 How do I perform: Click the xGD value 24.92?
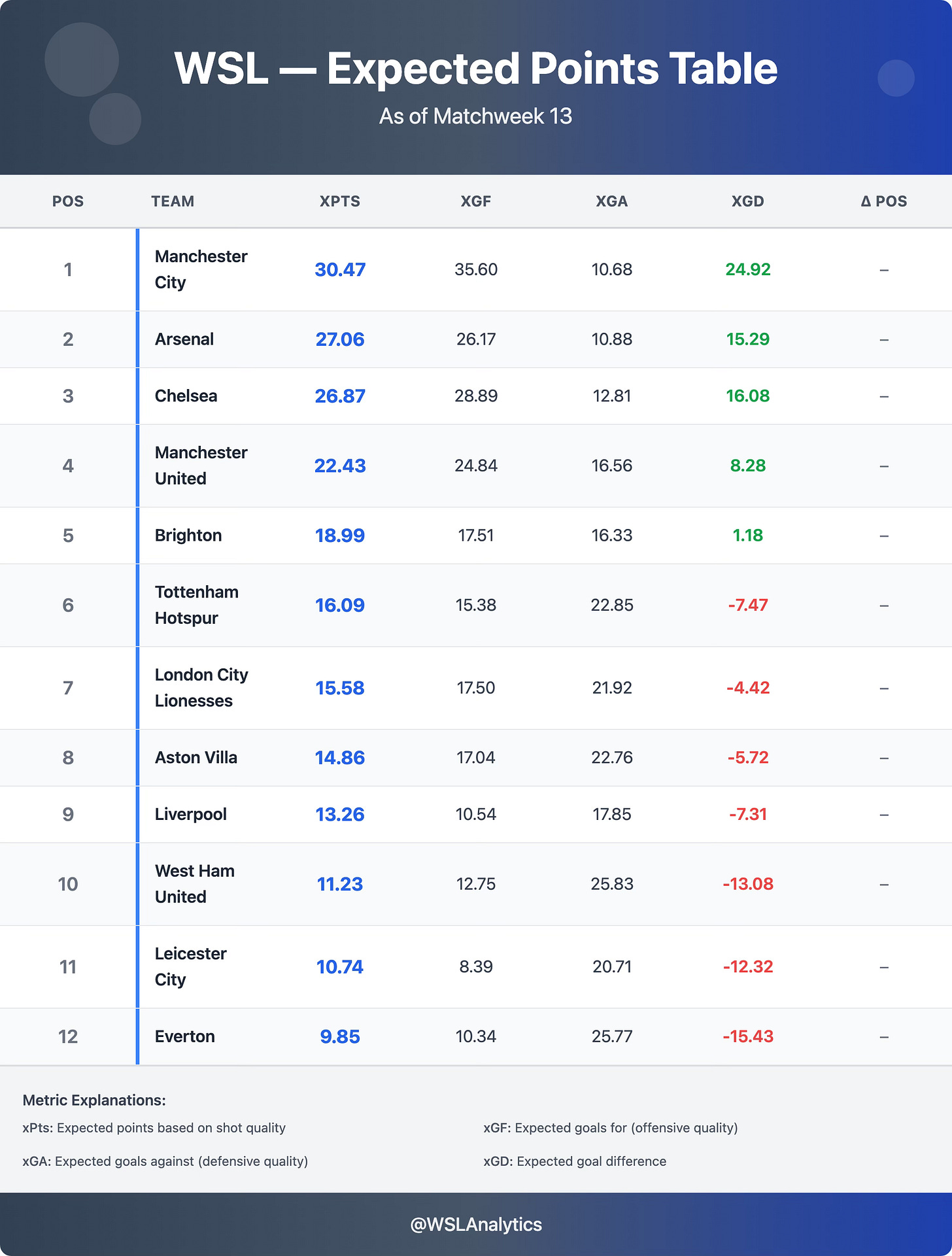click(748, 269)
